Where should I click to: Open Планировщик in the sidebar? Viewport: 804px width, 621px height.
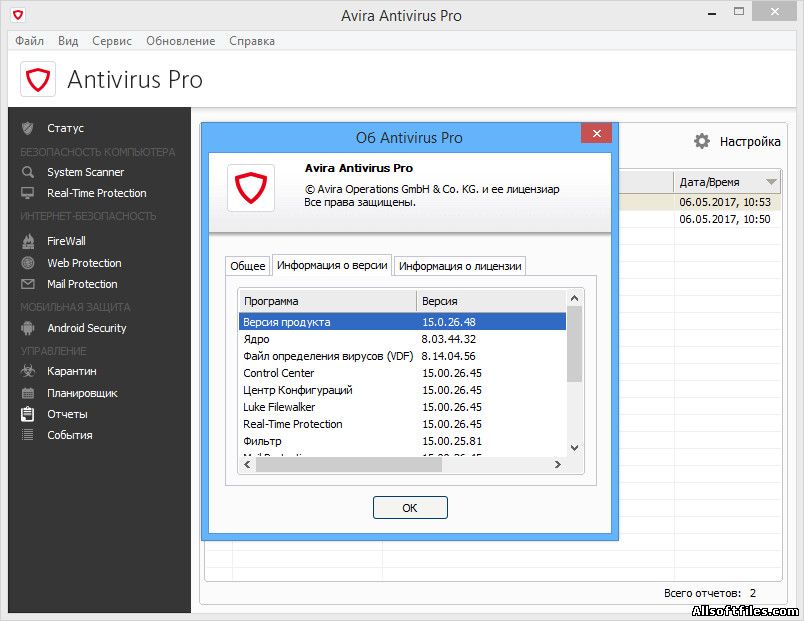[x=82, y=393]
